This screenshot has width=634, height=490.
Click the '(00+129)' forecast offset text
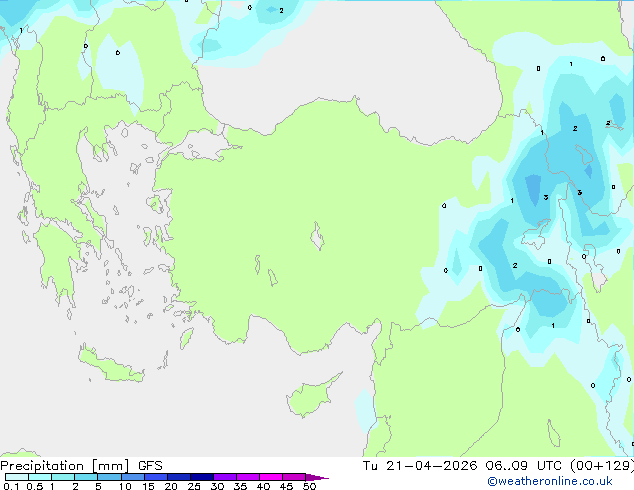pos(602,466)
